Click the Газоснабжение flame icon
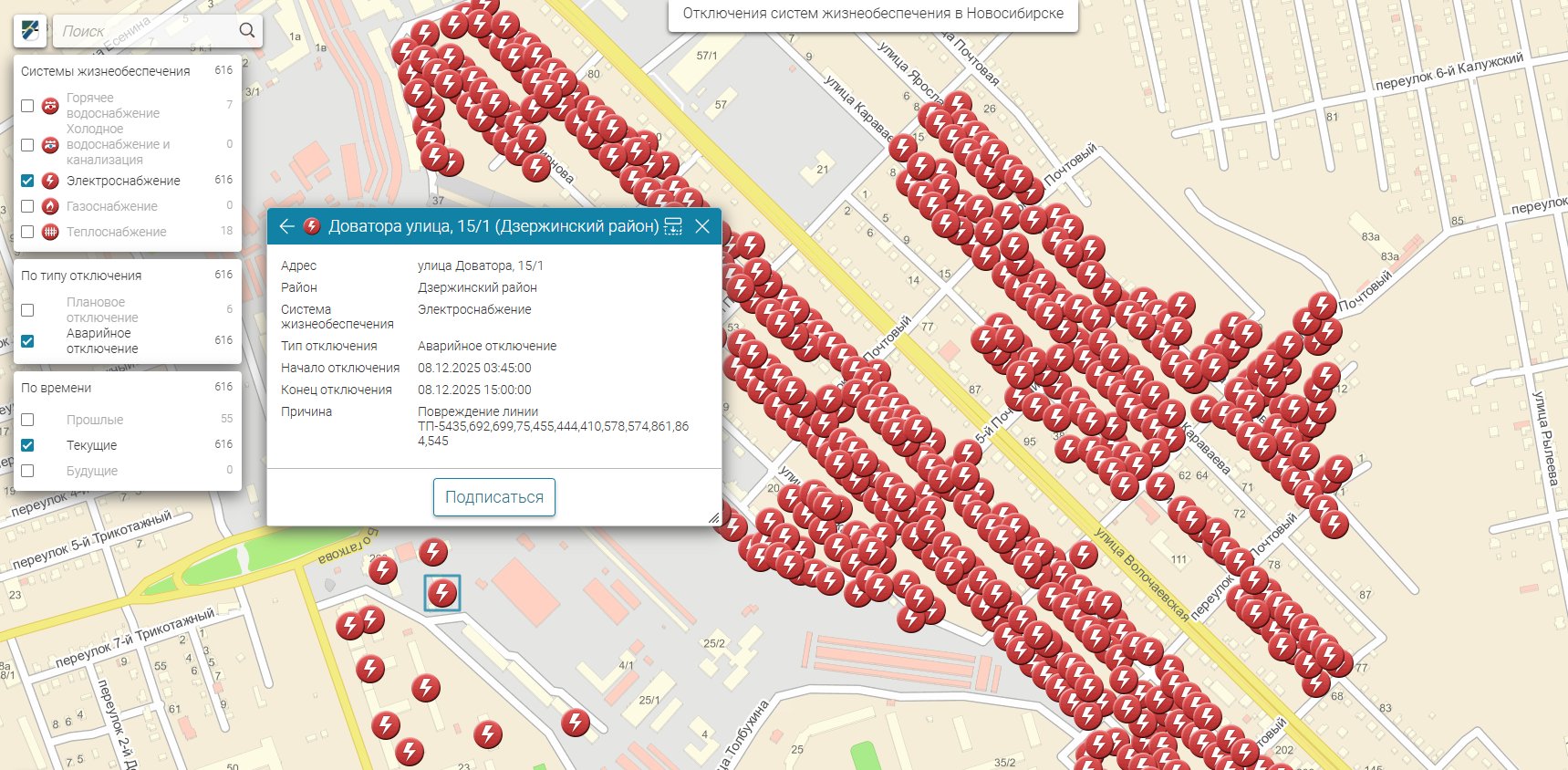Image resolution: width=1568 pixels, height=770 pixels. pos(50,206)
